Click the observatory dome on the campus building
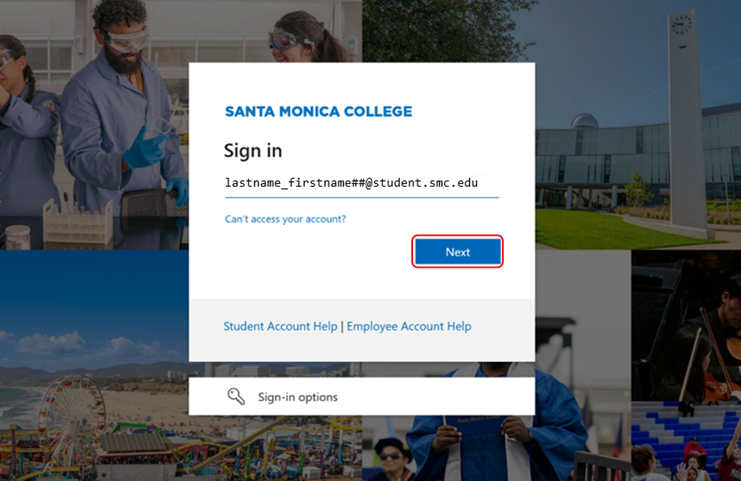The image size is (741, 481). click(583, 122)
